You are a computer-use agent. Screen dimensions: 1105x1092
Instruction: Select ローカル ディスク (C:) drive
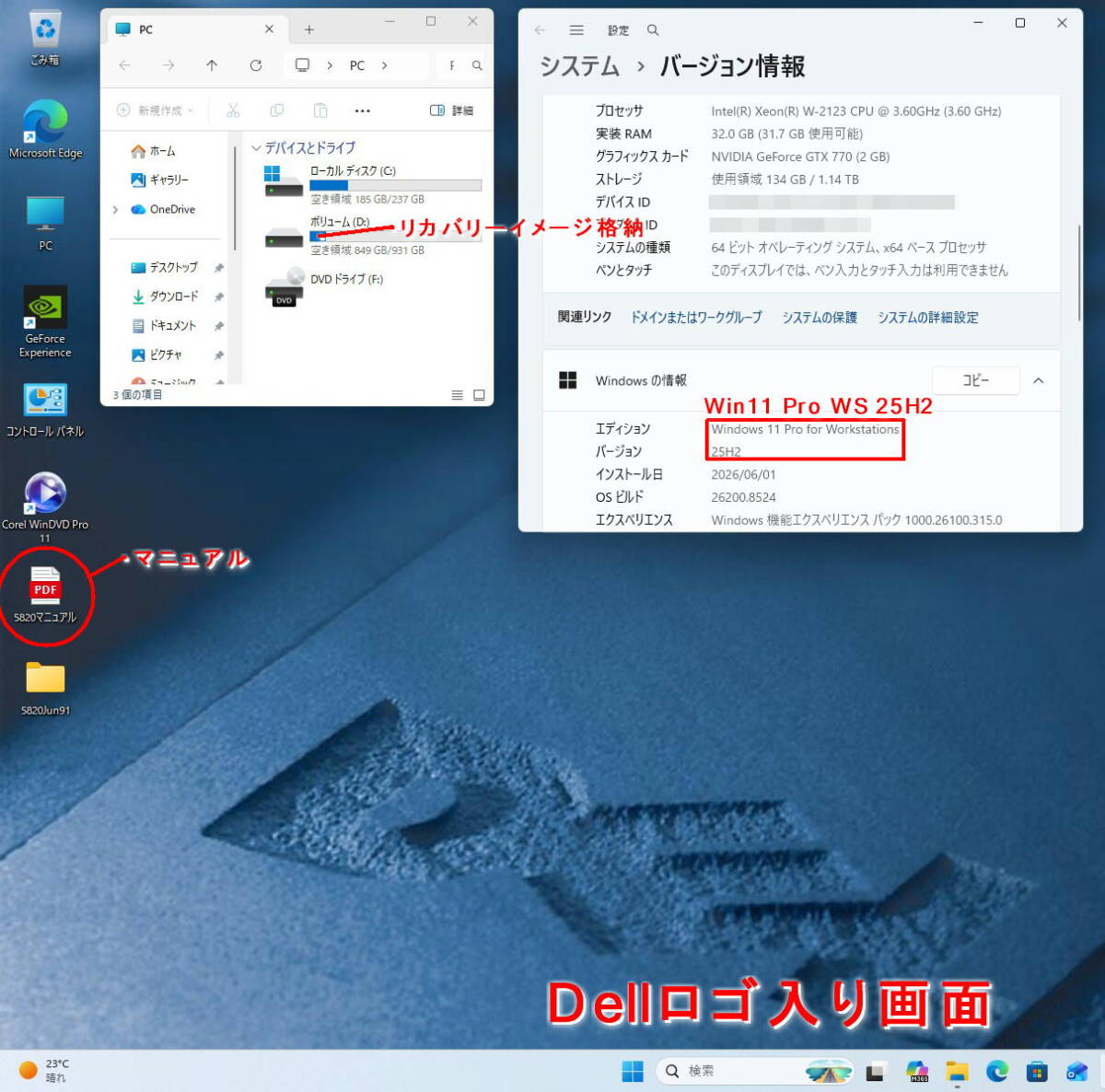pyautogui.click(x=371, y=184)
